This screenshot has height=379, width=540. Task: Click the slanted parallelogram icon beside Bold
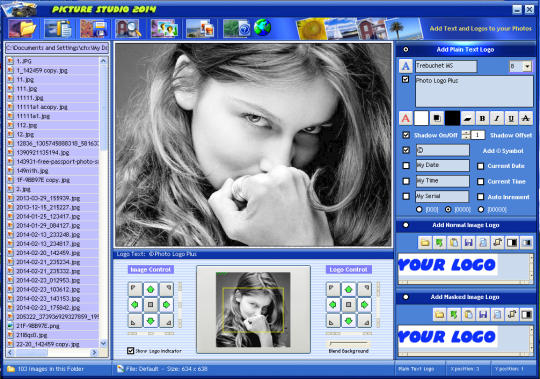pos(468,118)
